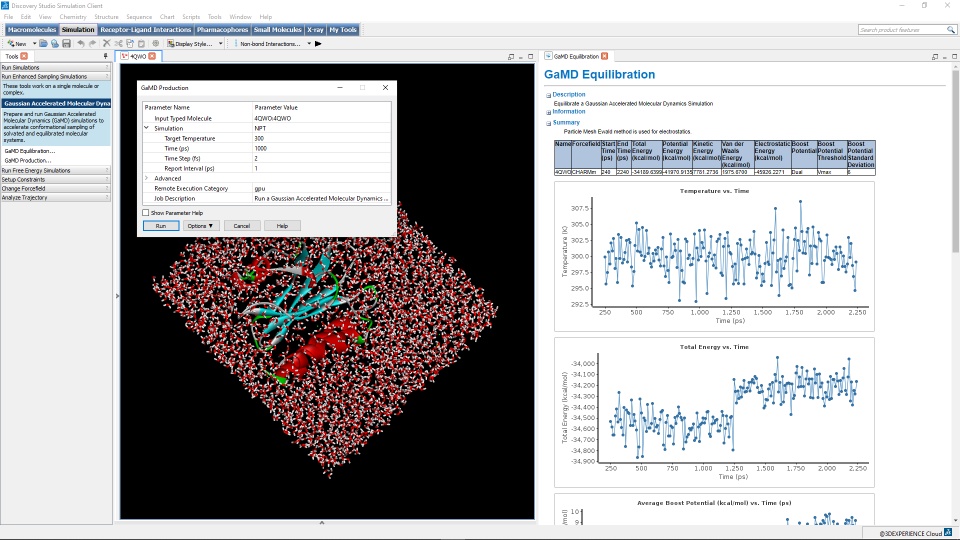Pin the Tools panel with pushpin icon
Image resolution: width=960 pixels, height=540 pixels.
(105, 56)
